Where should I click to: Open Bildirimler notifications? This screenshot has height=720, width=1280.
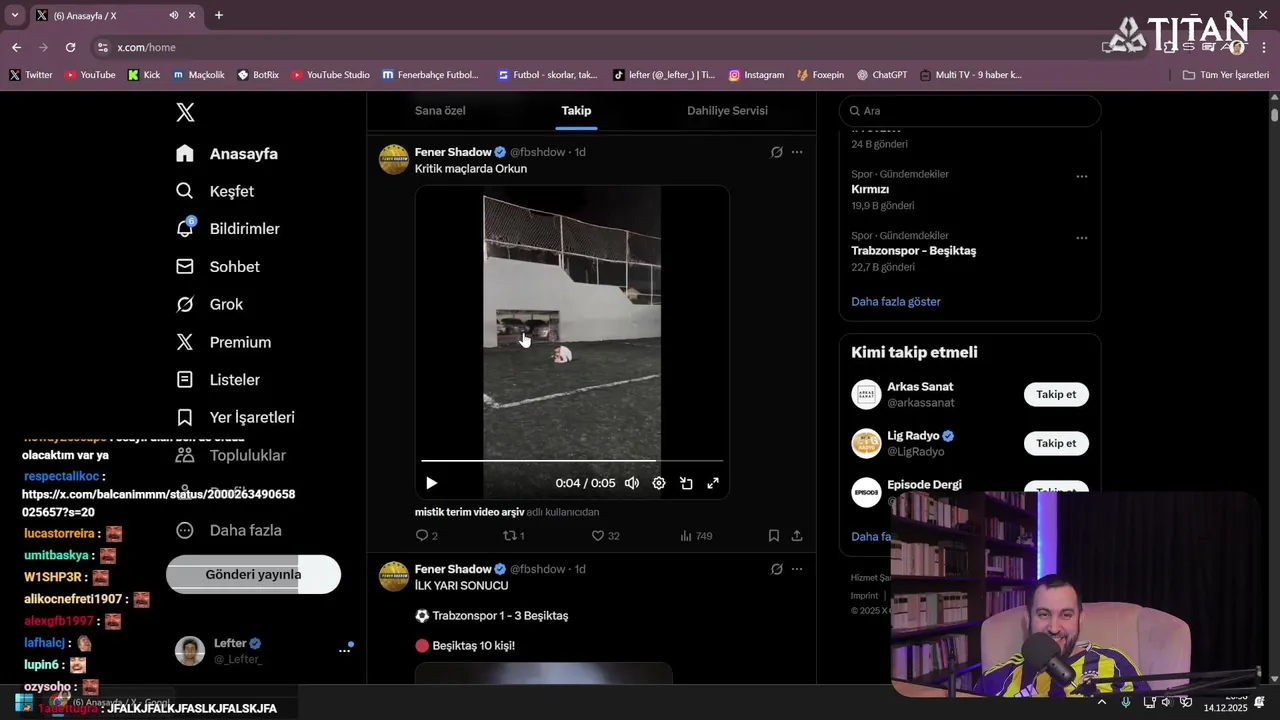228,229
